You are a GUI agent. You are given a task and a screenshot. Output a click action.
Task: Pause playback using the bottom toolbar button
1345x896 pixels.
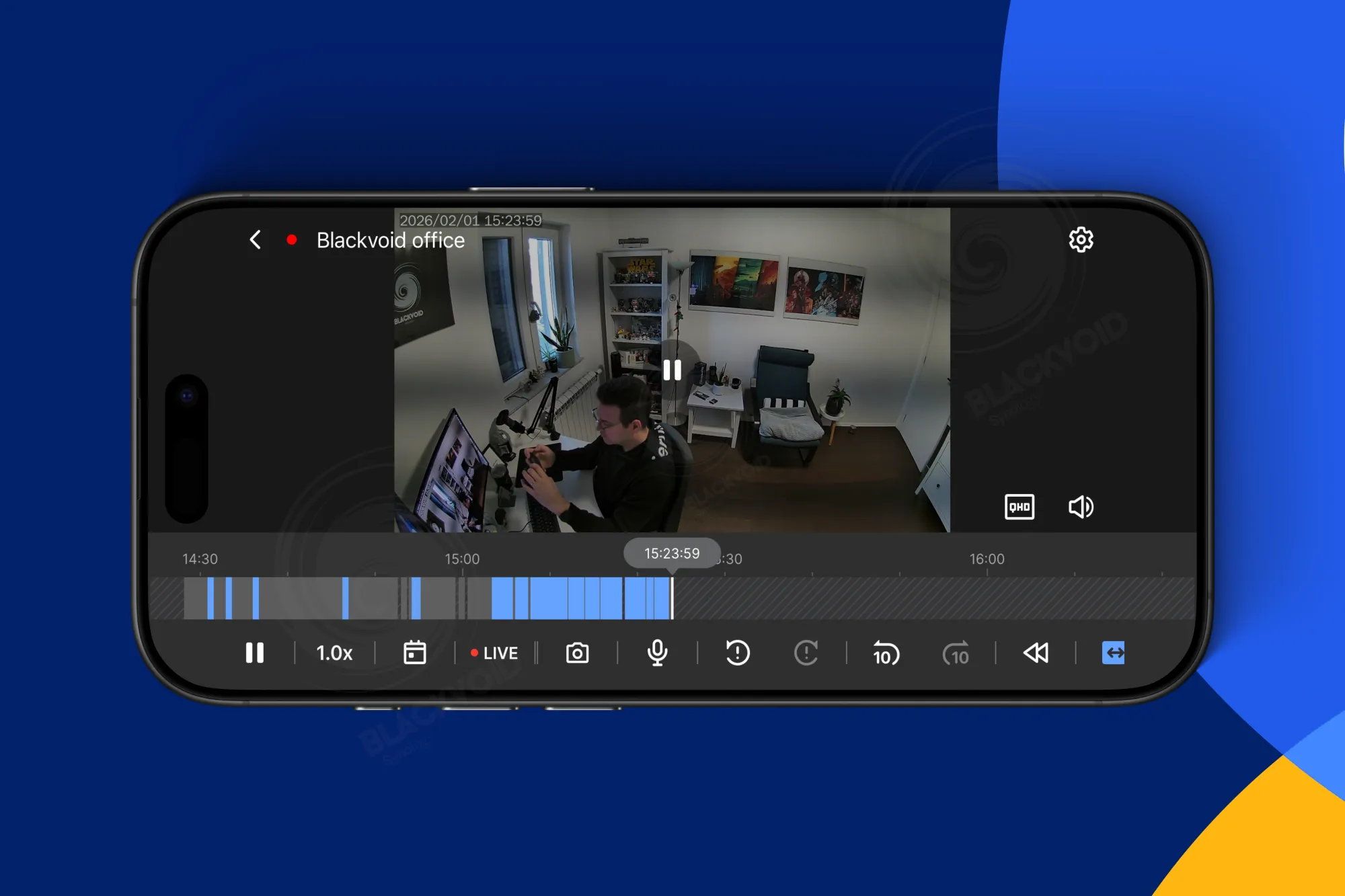click(x=254, y=653)
